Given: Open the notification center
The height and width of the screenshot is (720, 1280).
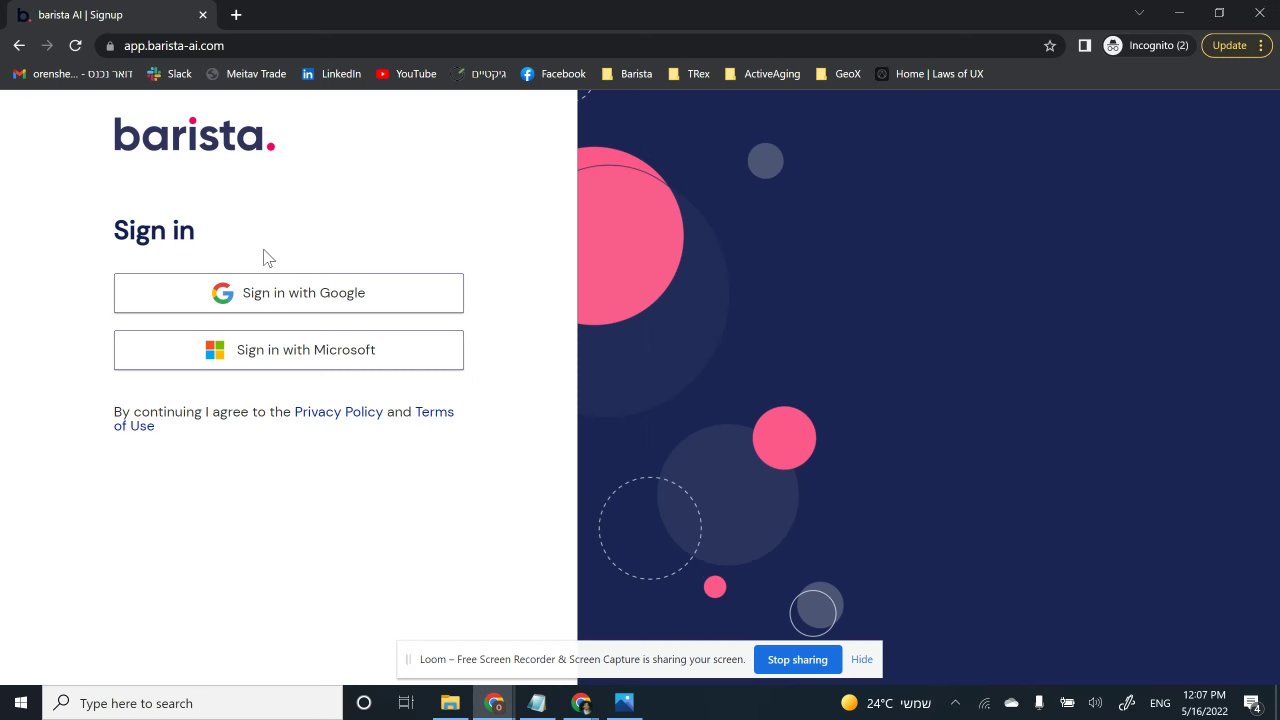Looking at the screenshot, I should coord(1252,703).
